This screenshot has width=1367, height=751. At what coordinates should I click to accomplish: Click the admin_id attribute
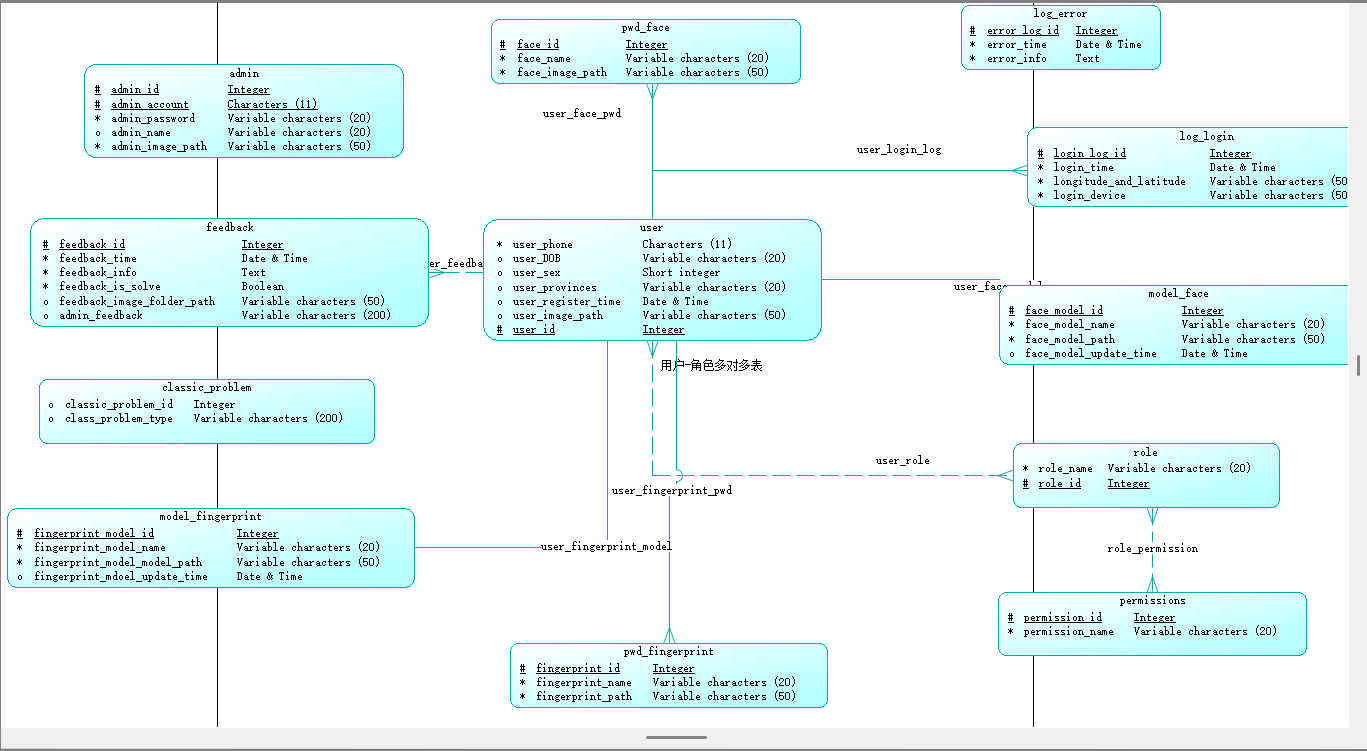(135, 90)
